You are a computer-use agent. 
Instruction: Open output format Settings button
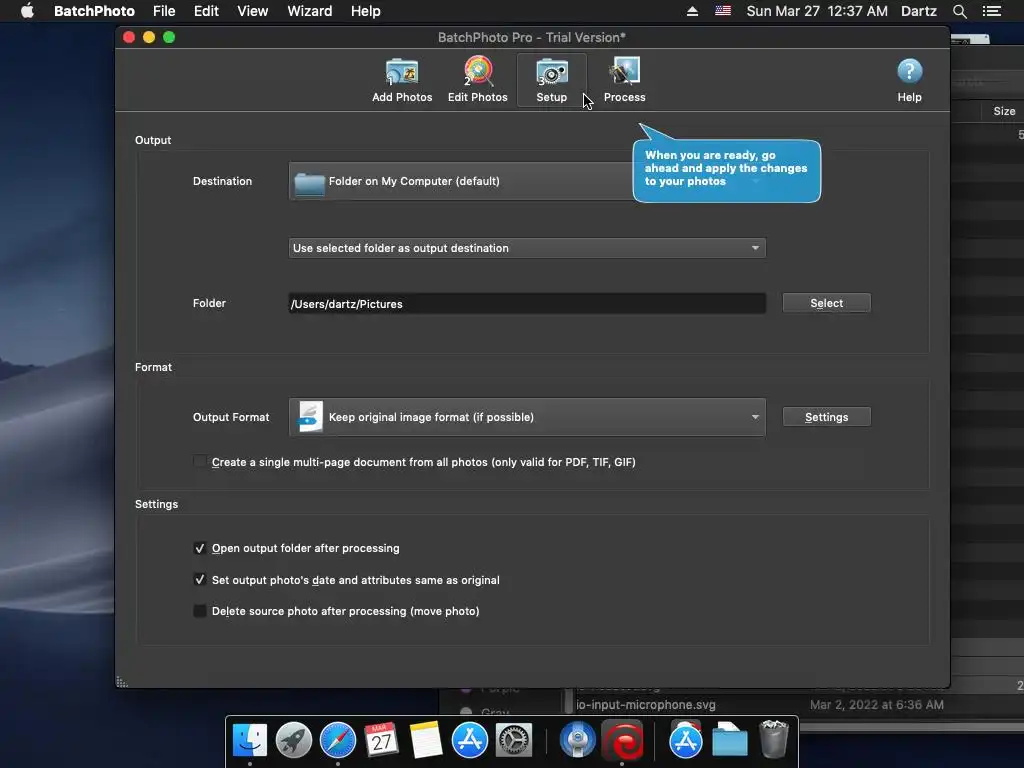tap(826, 417)
